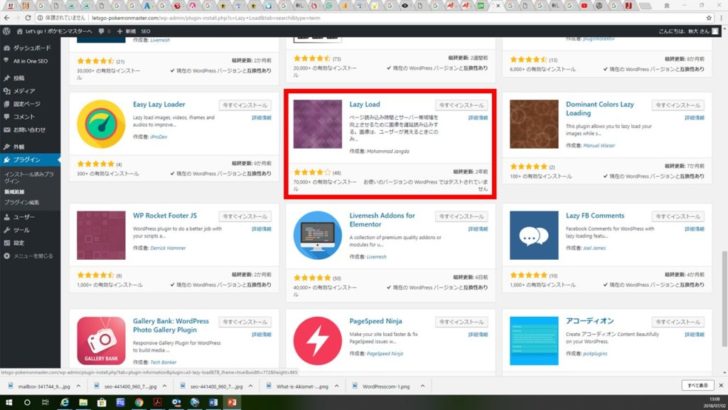Expand options for WordPresscom-1.png download

click(422, 386)
